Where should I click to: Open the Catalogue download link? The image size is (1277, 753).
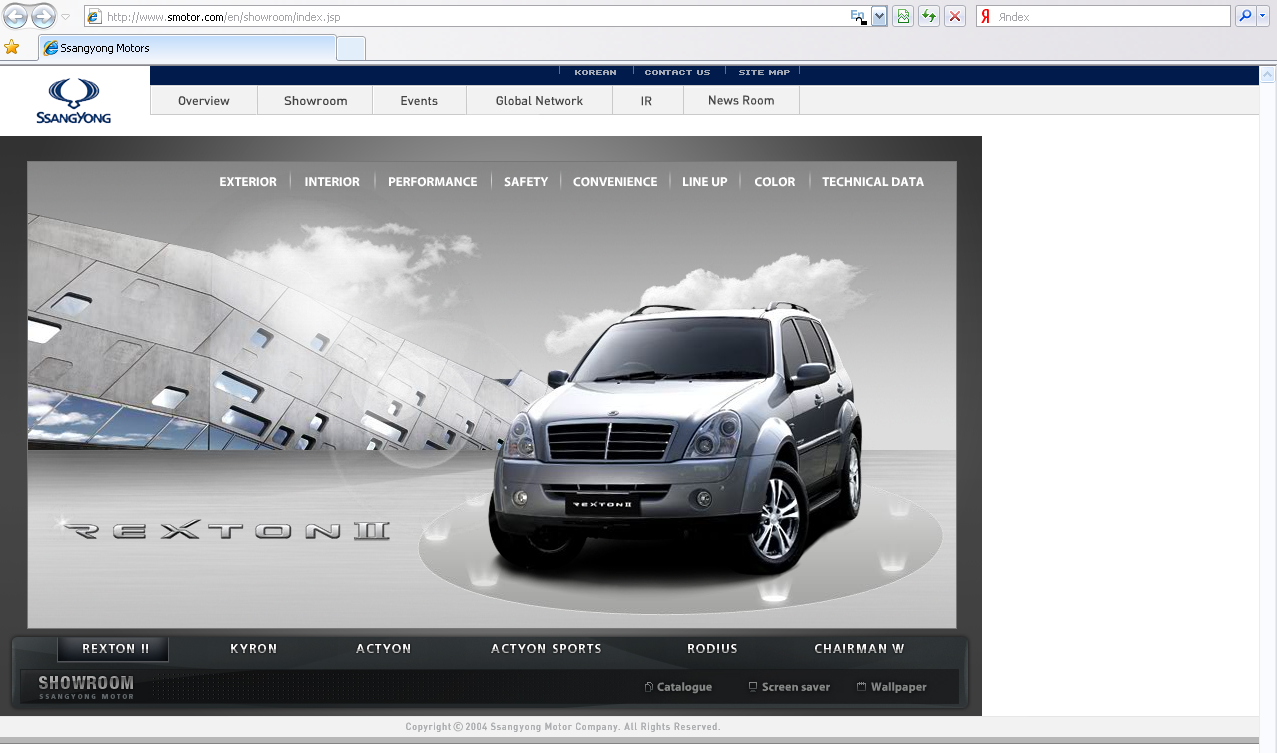[684, 687]
